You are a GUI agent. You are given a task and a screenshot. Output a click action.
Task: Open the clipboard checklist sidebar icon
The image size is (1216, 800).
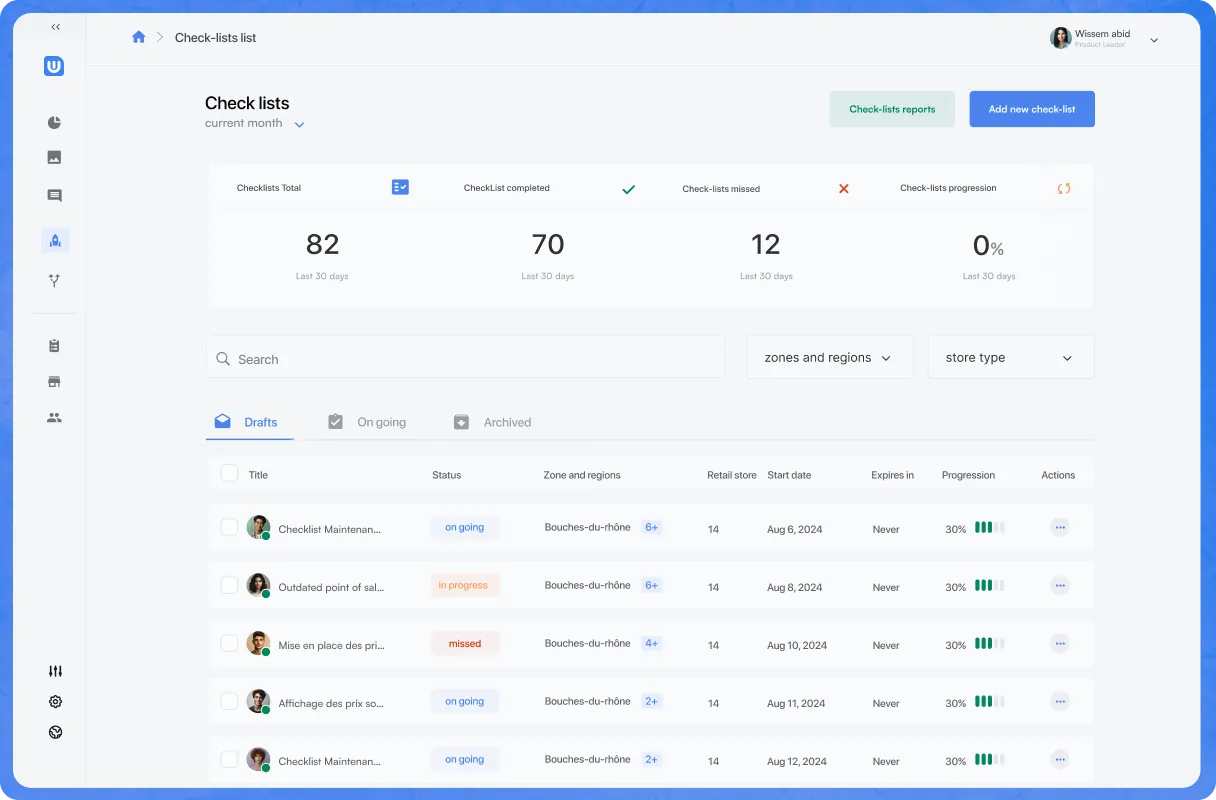[54, 346]
